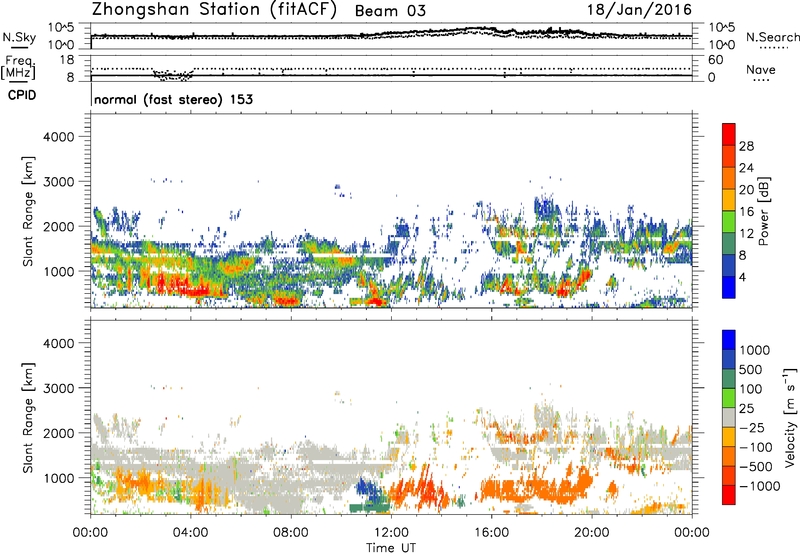This screenshot has width=800, height=554.
Task: Click the 'N.Sky' legend label
Action: pyautogui.click(x=19, y=37)
